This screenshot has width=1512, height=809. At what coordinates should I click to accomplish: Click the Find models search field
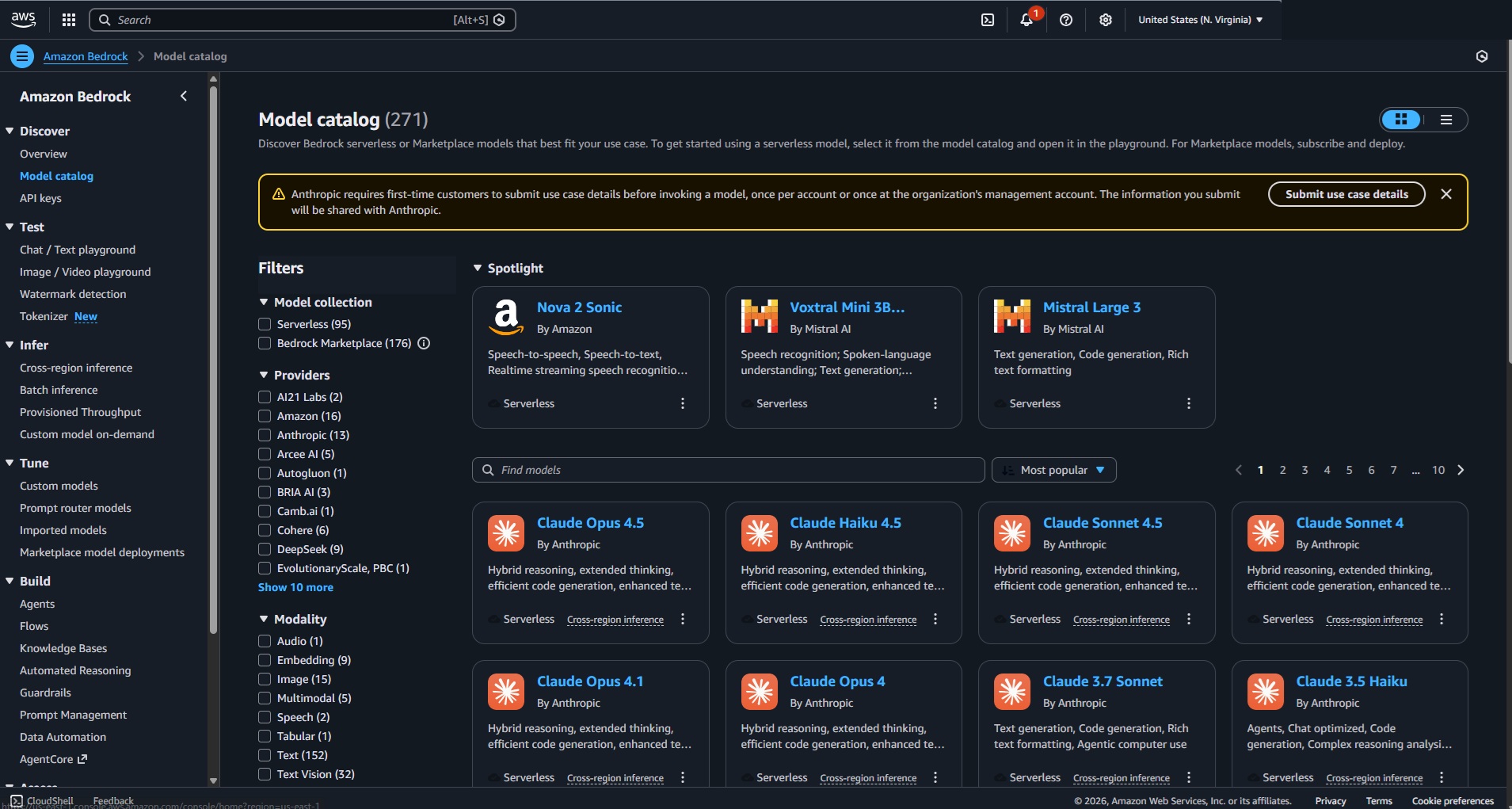point(729,470)
